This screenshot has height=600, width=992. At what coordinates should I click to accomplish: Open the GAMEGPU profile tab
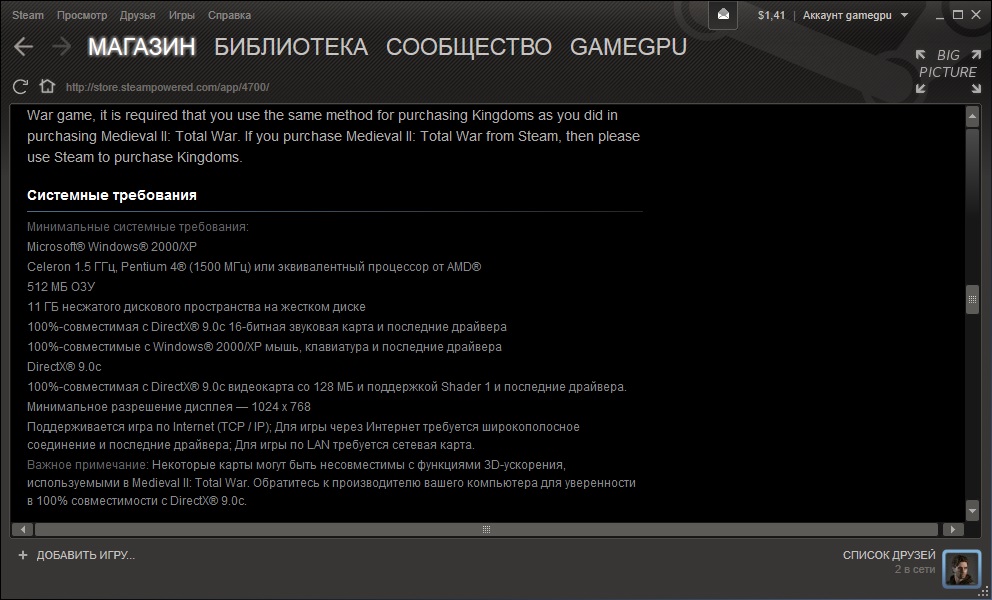pyautogui.click(x=628, y=47)
